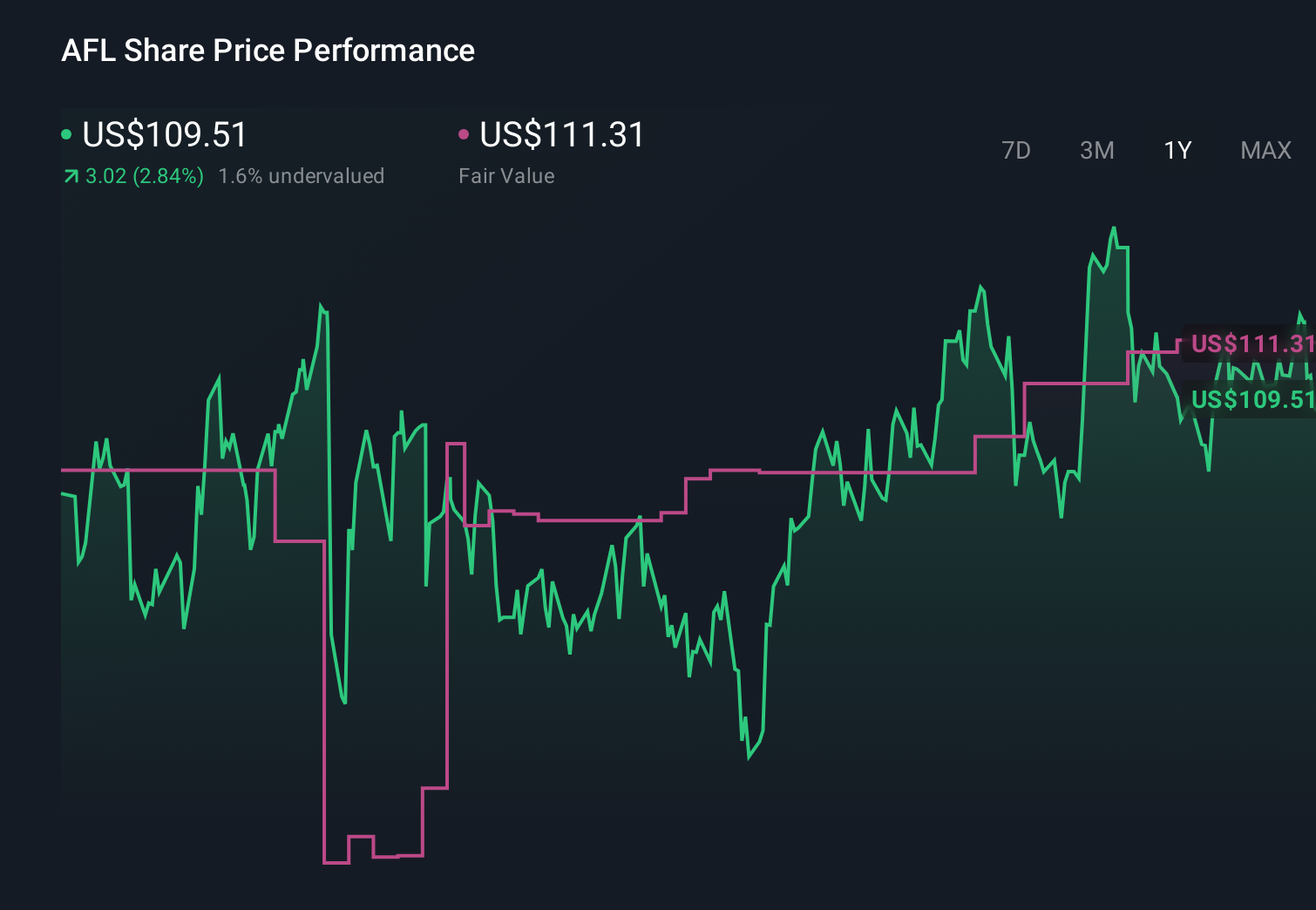Click the lowest dip of the pink line
Viewport: 1316px width, 910px height.
[338, 862]
